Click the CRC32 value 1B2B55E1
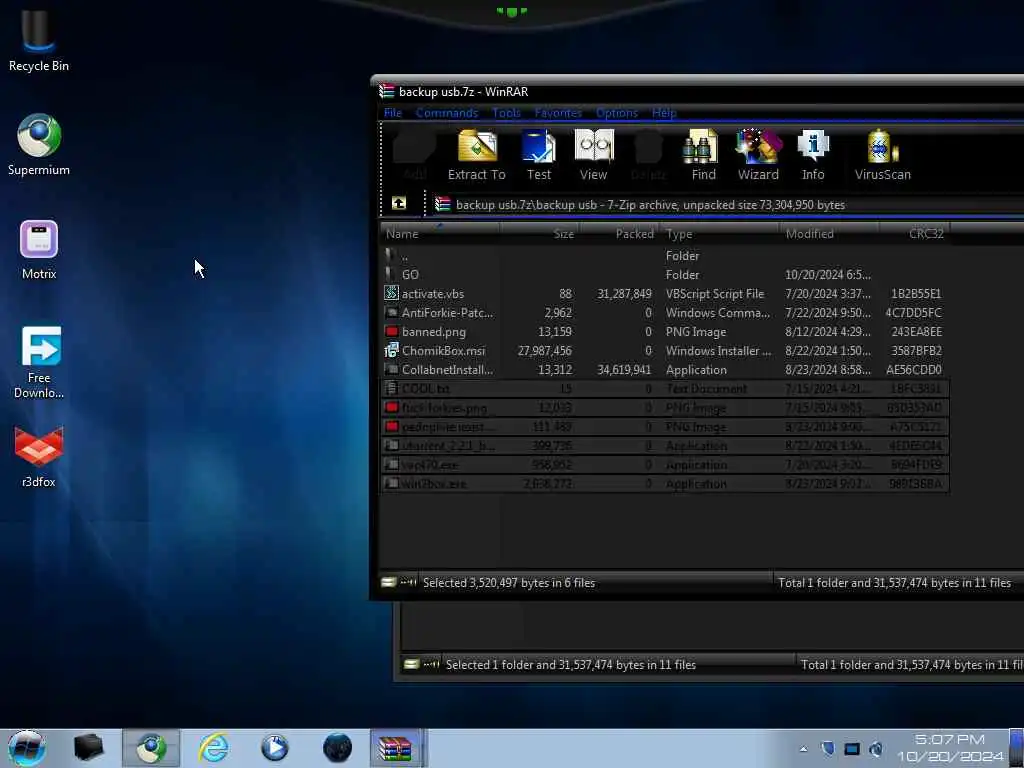1024x768 pixels. [x=916, y=293]
